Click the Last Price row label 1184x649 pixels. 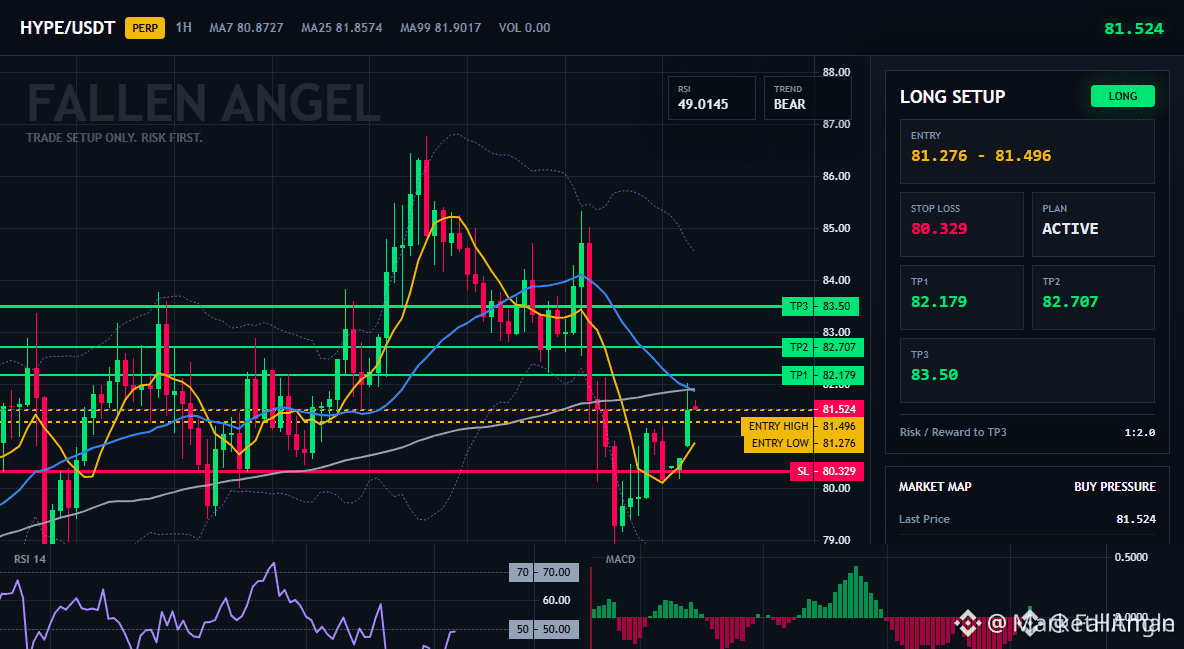pyautogui.click(x=924, y=519)
